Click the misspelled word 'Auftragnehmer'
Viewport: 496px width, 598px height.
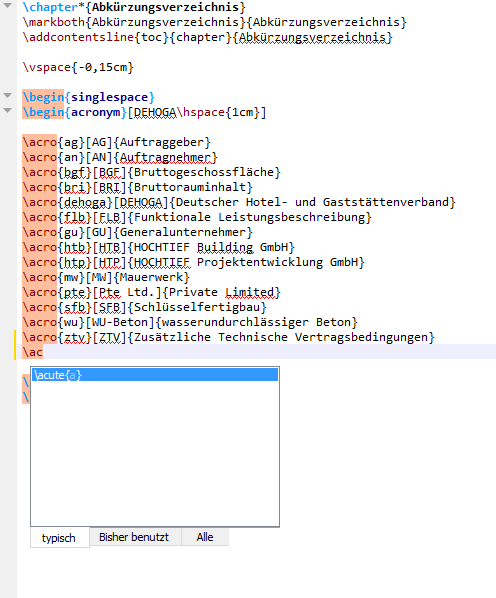point(165,158)
